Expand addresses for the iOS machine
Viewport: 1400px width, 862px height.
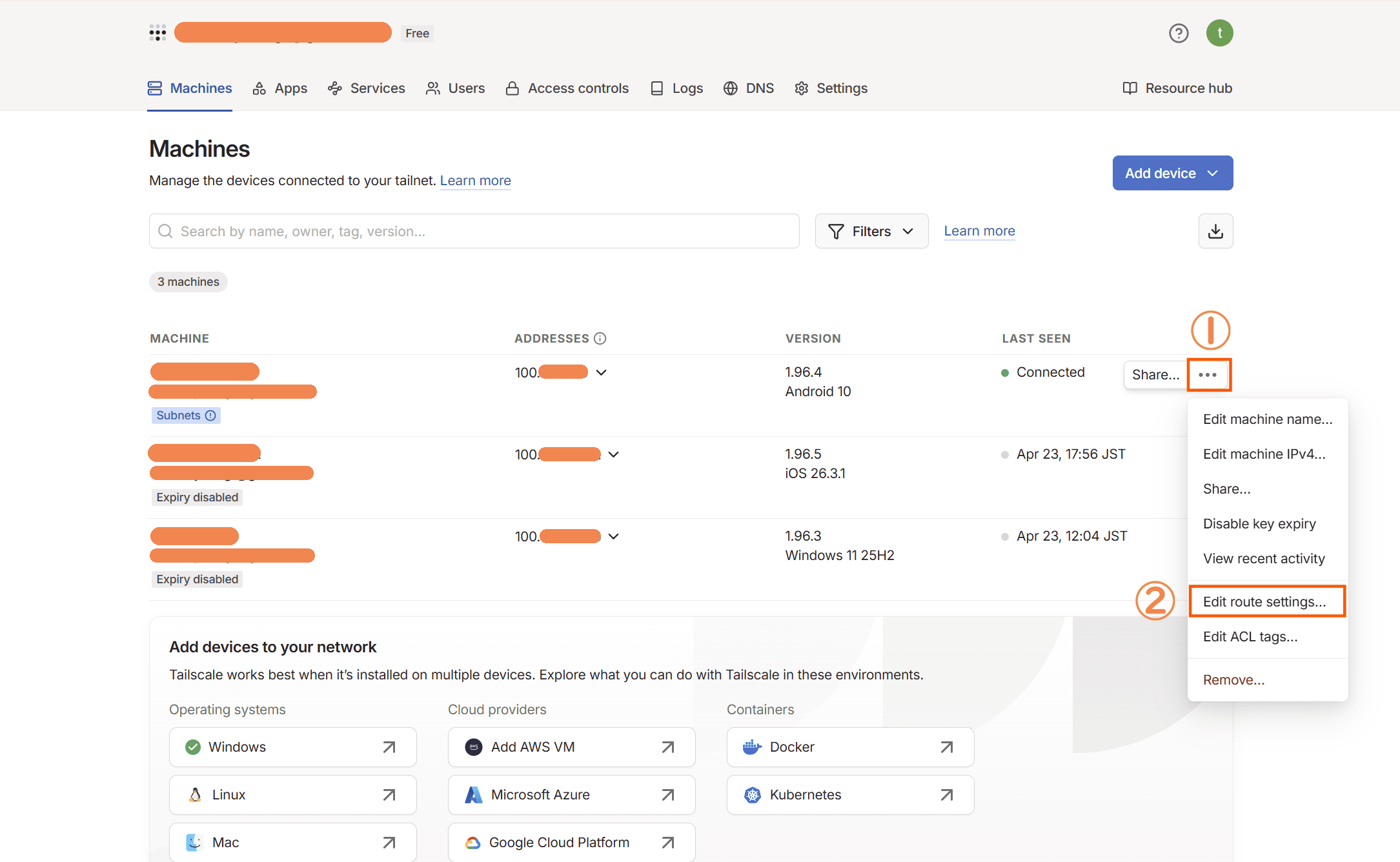[614, 454]
